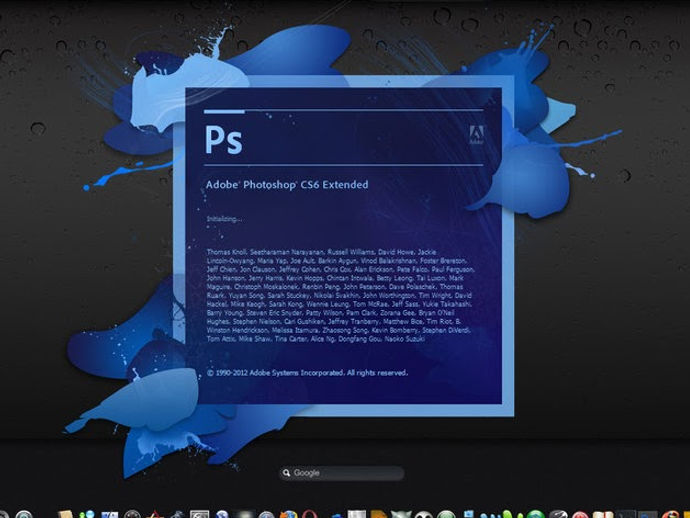Click the Adobe logo on splash screen
This screenshot has width=690, height=518.
477,135
